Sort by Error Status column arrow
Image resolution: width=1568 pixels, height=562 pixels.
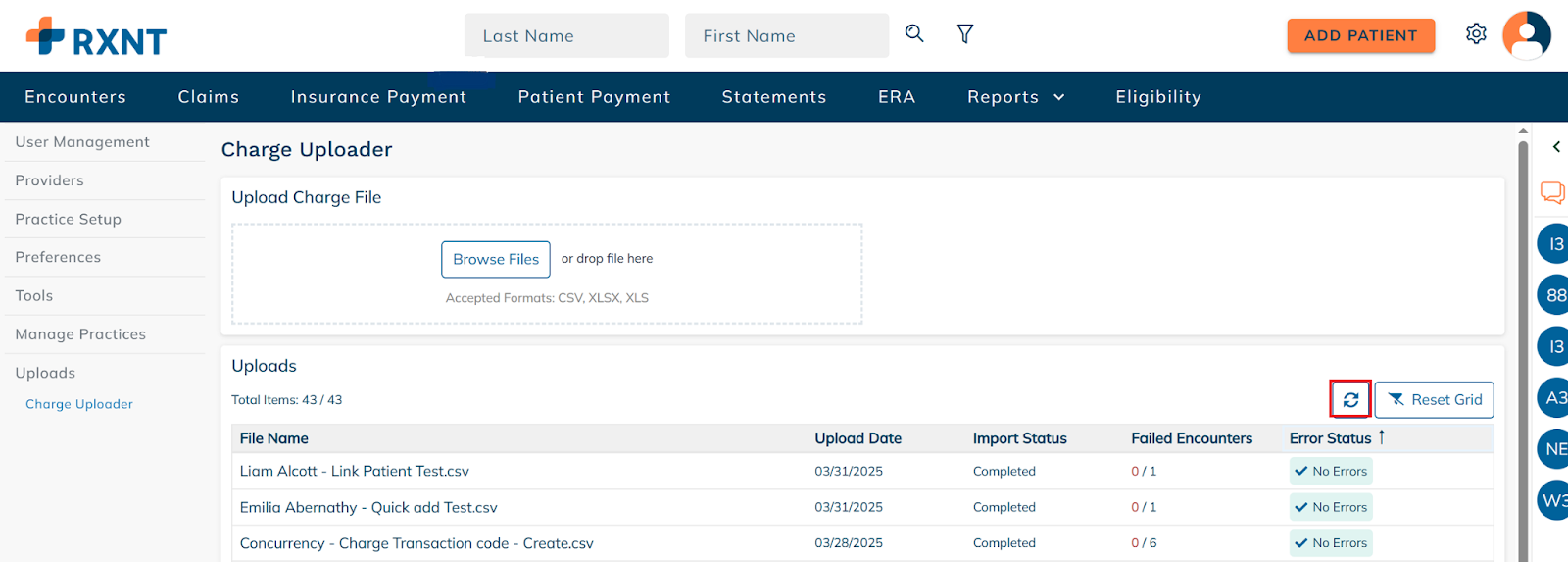pos(1382,437)
